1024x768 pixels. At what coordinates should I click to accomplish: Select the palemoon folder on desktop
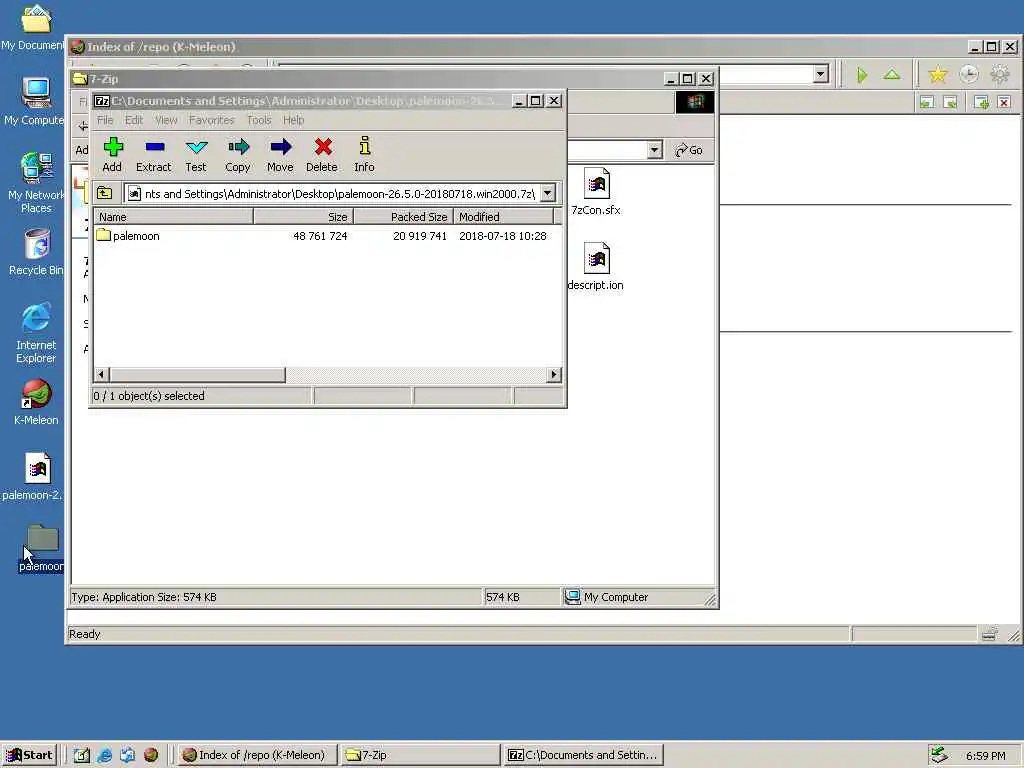click(x=40, y=549)
